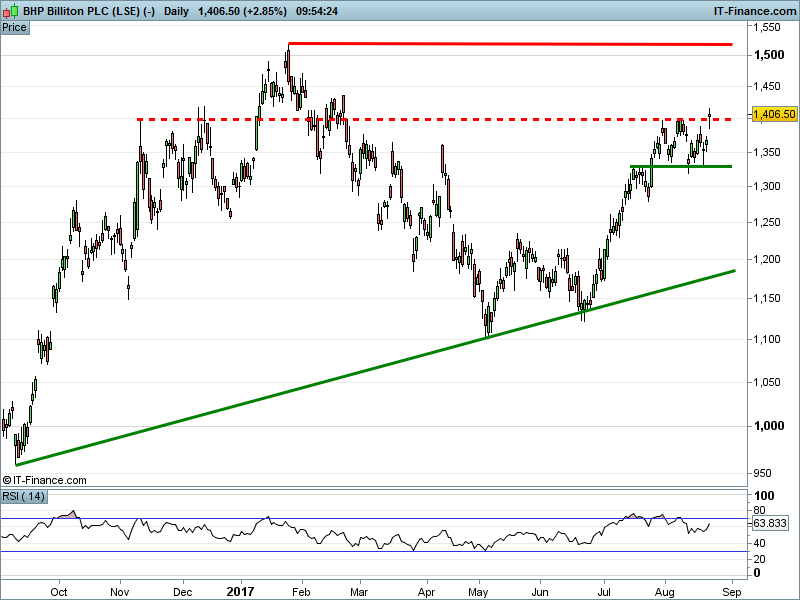
Task: Click the Sep label on time axis
Action: (732, 592)
